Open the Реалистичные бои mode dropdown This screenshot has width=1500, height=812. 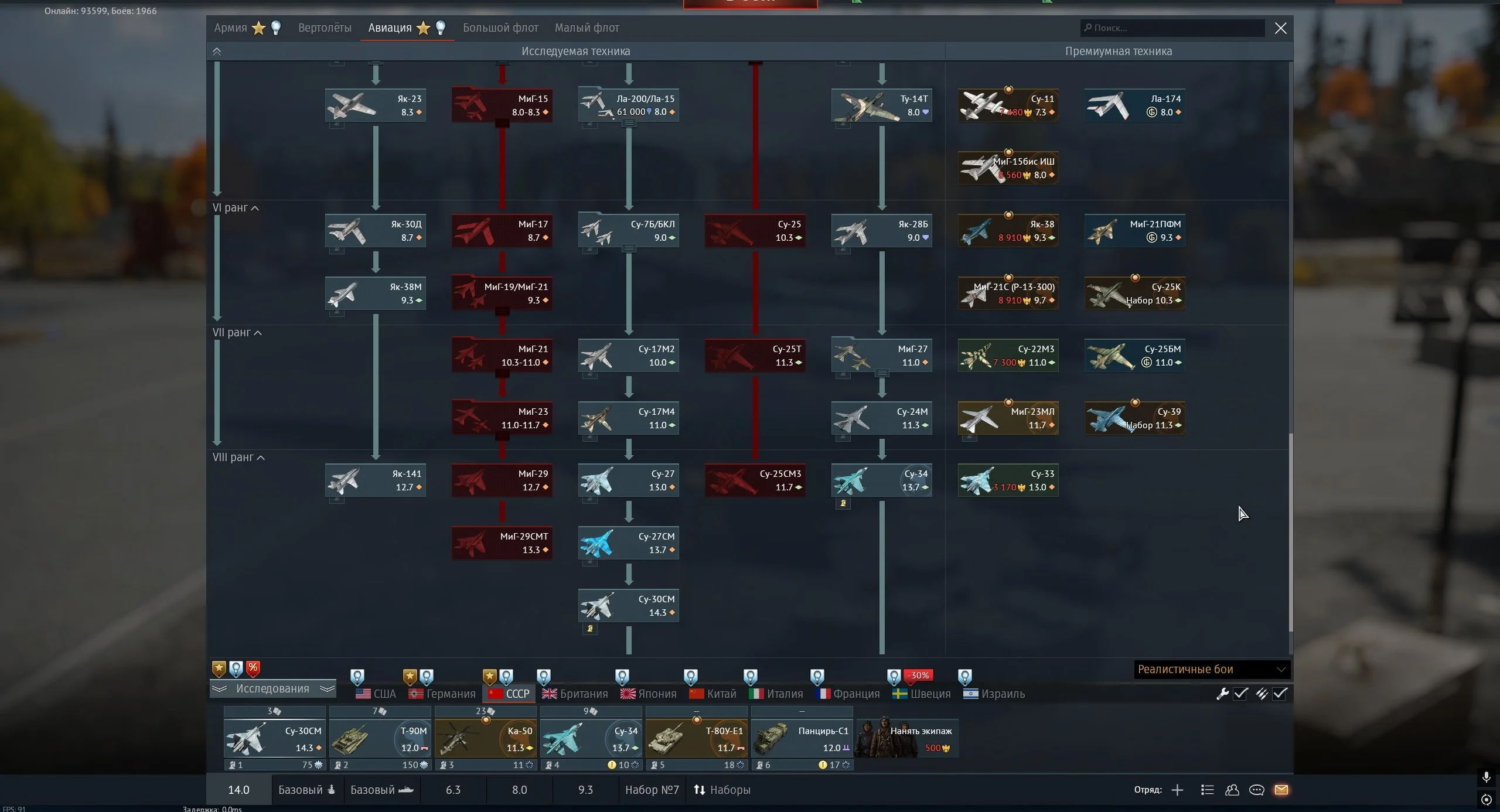click(x=1211, y=669)
